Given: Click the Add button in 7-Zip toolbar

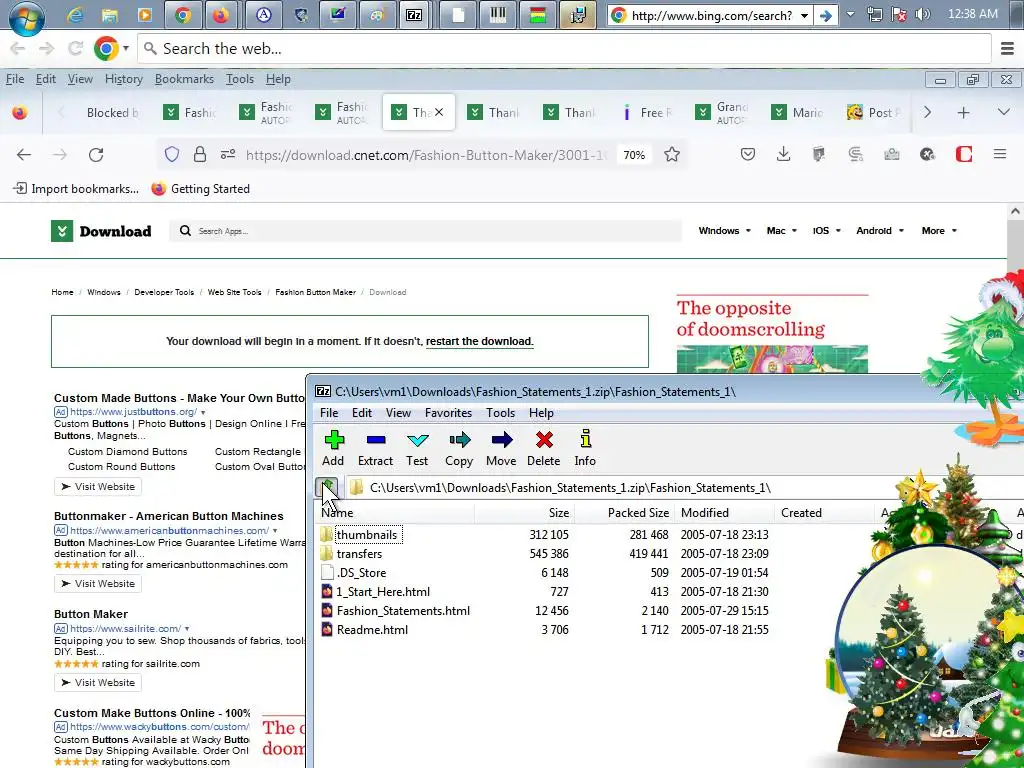Looking at the screenshot, I should [x=333, y=448].
